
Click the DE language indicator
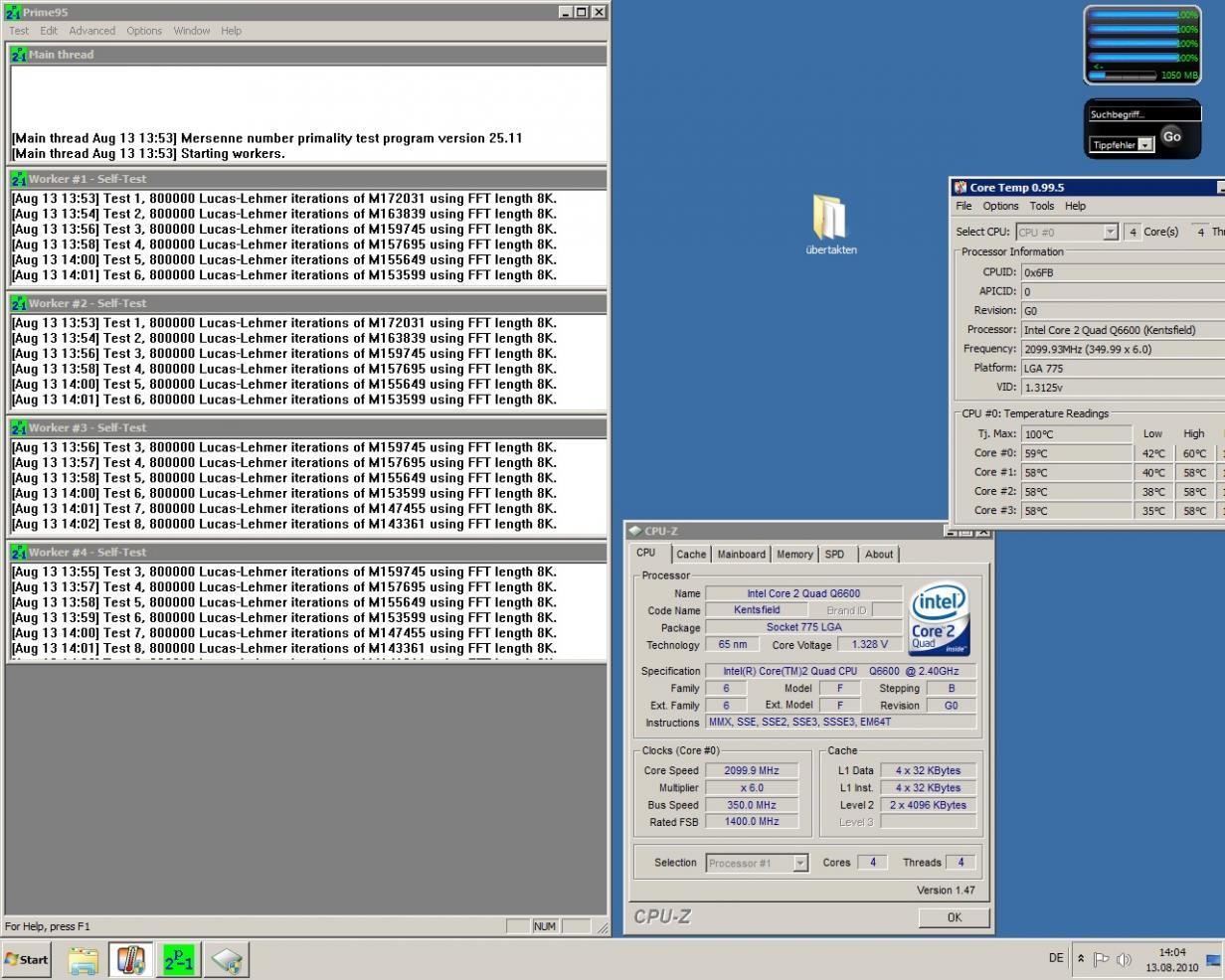(x=1056, y=958)
